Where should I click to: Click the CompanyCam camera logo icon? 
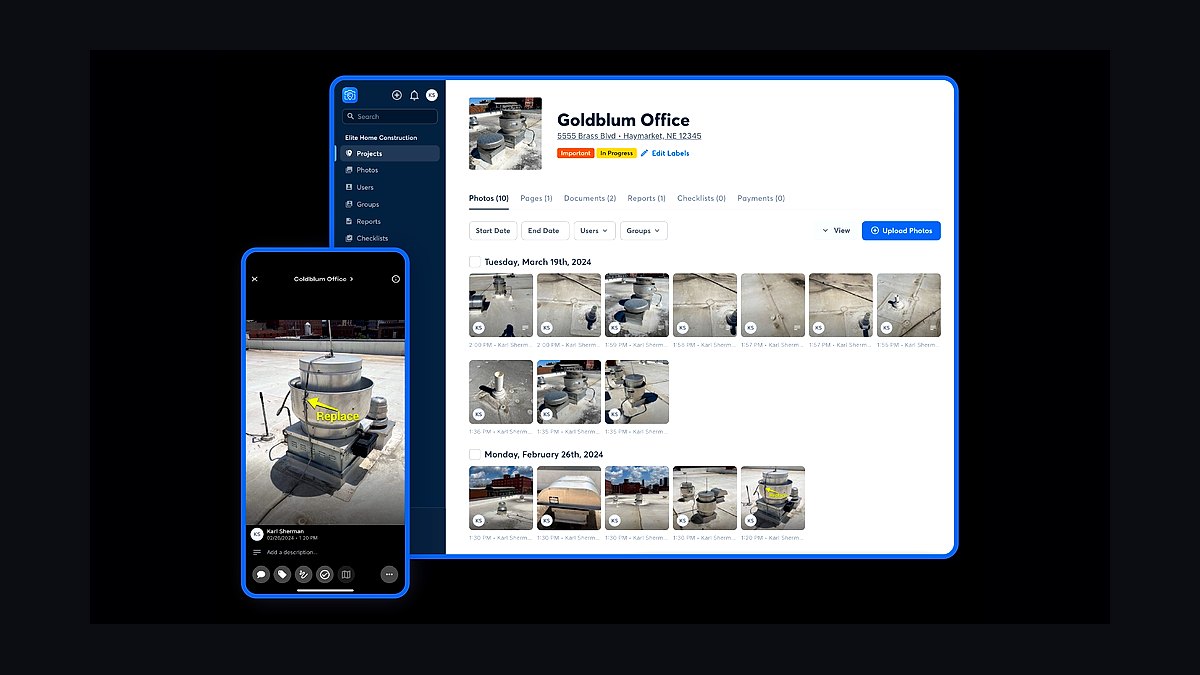coord(350,95)
